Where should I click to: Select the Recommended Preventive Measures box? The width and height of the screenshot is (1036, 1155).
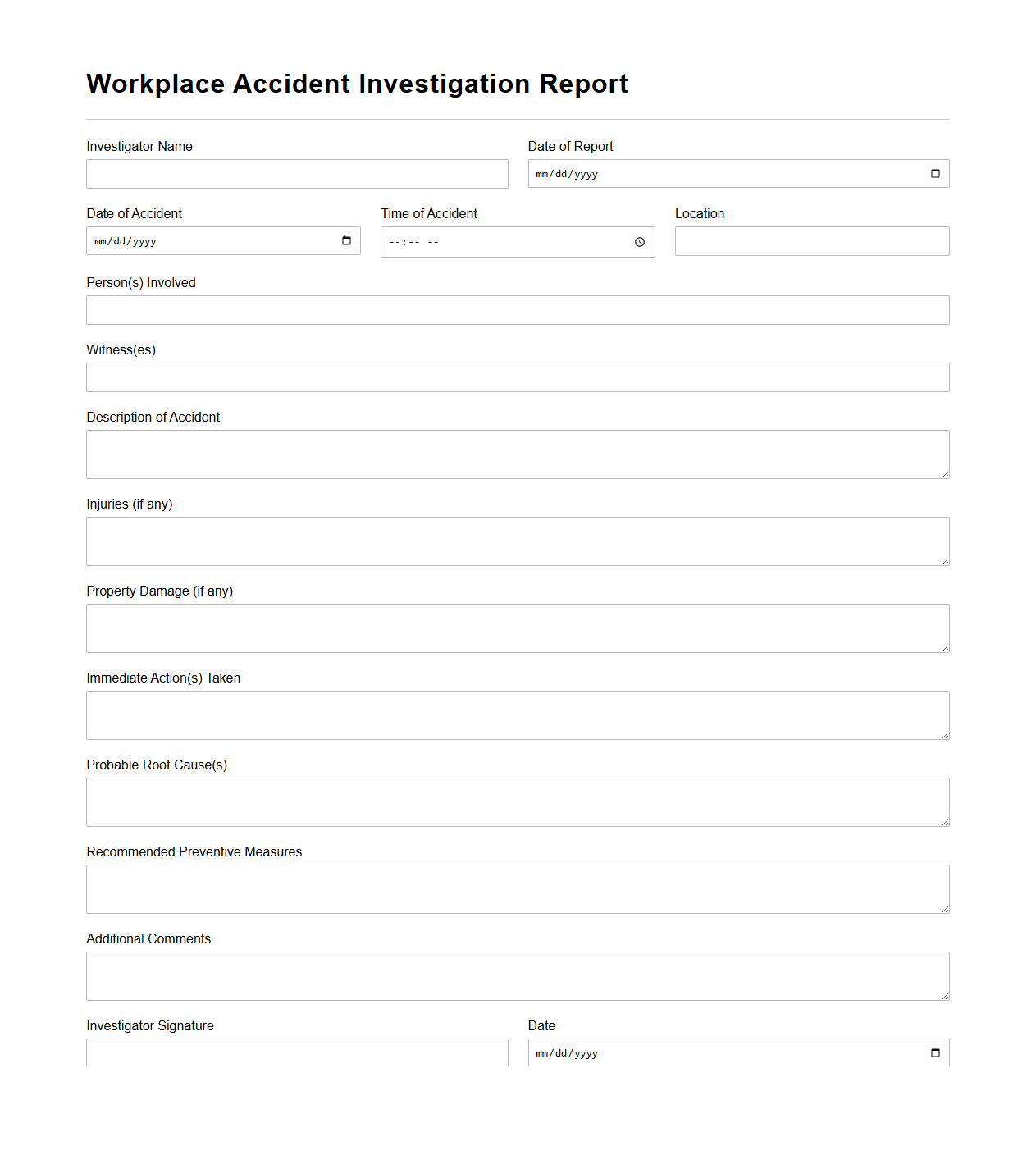518,888
